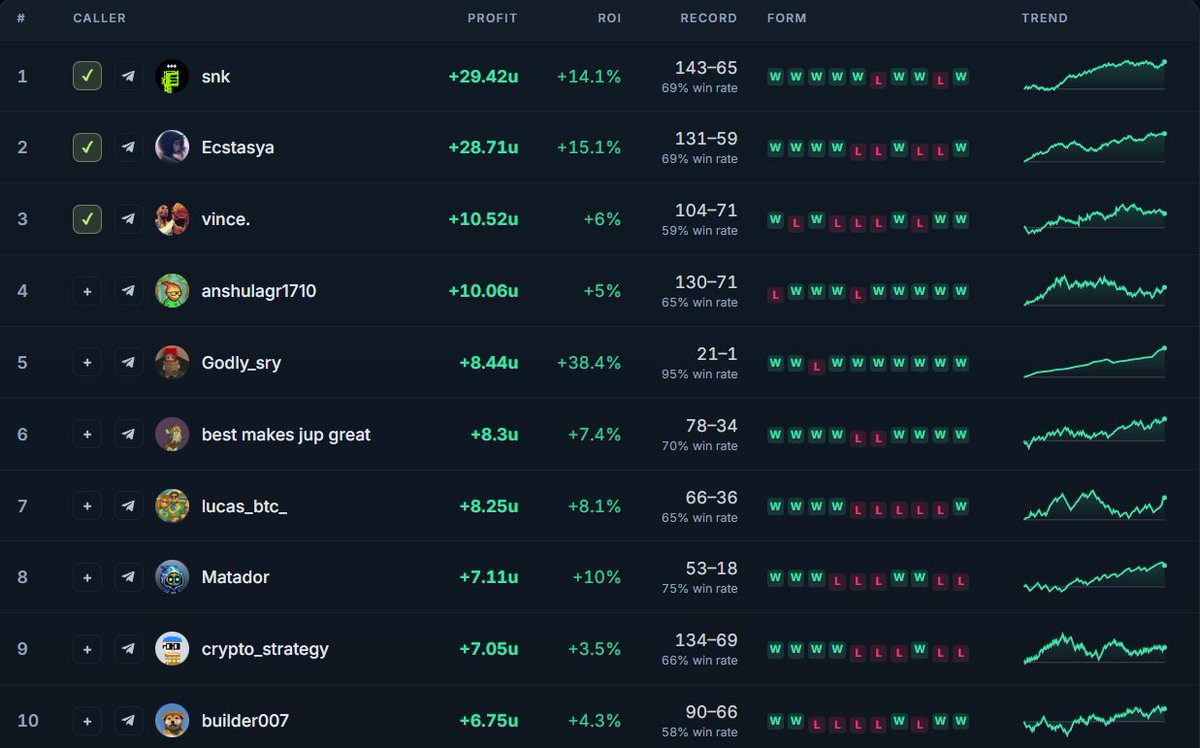Click snk's trend sparkline chart
Screen dimensions: 1200x748
pyautogui.click(x=1094, y=75)
